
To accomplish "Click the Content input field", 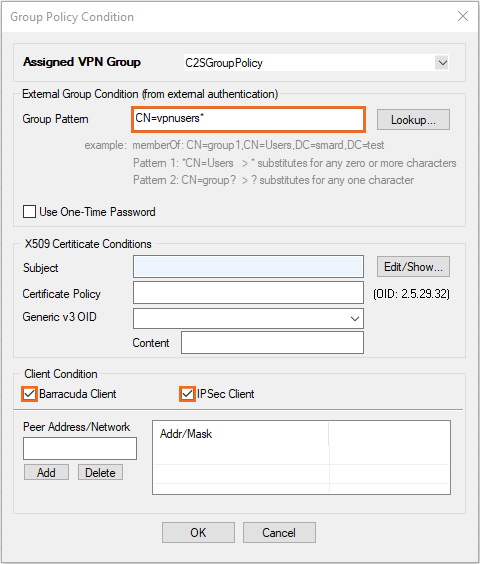I will coord(272,342).
